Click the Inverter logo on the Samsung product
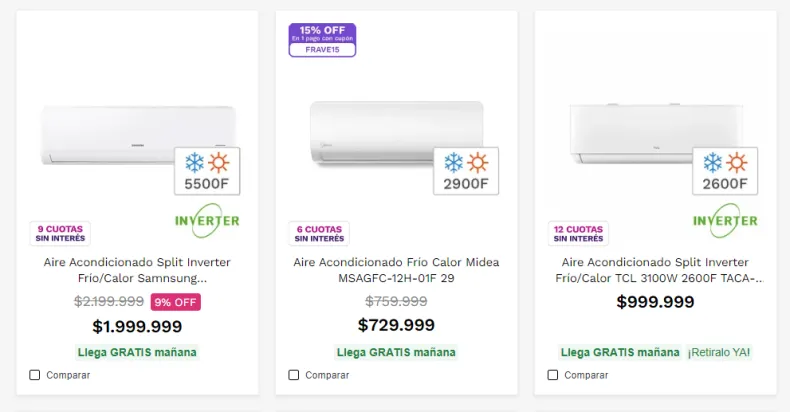The width and height of the screenshot is (790, 412). coord(207,220)
